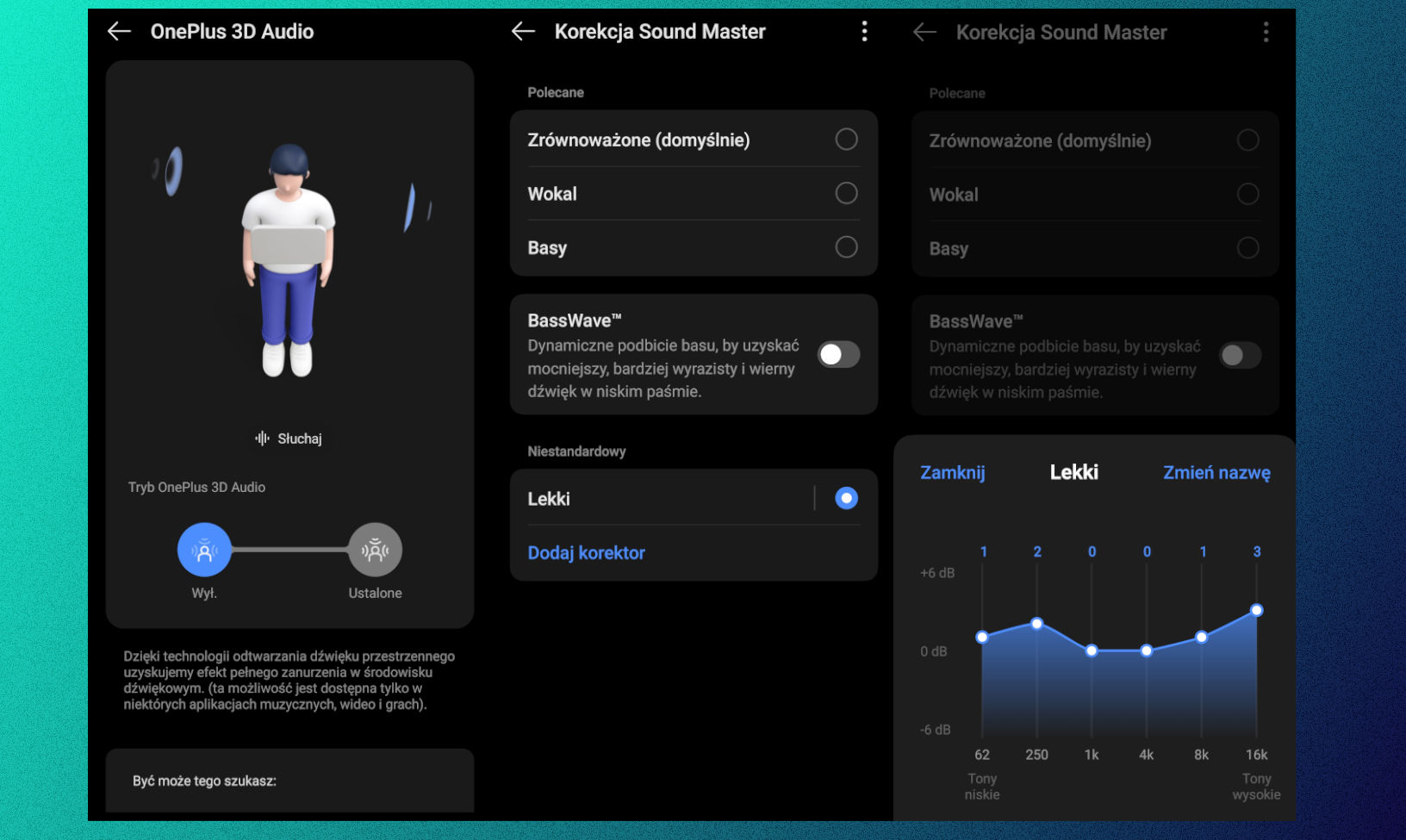Open three-dot menu in right Korekcja panel

click(x=1265, y=33)
